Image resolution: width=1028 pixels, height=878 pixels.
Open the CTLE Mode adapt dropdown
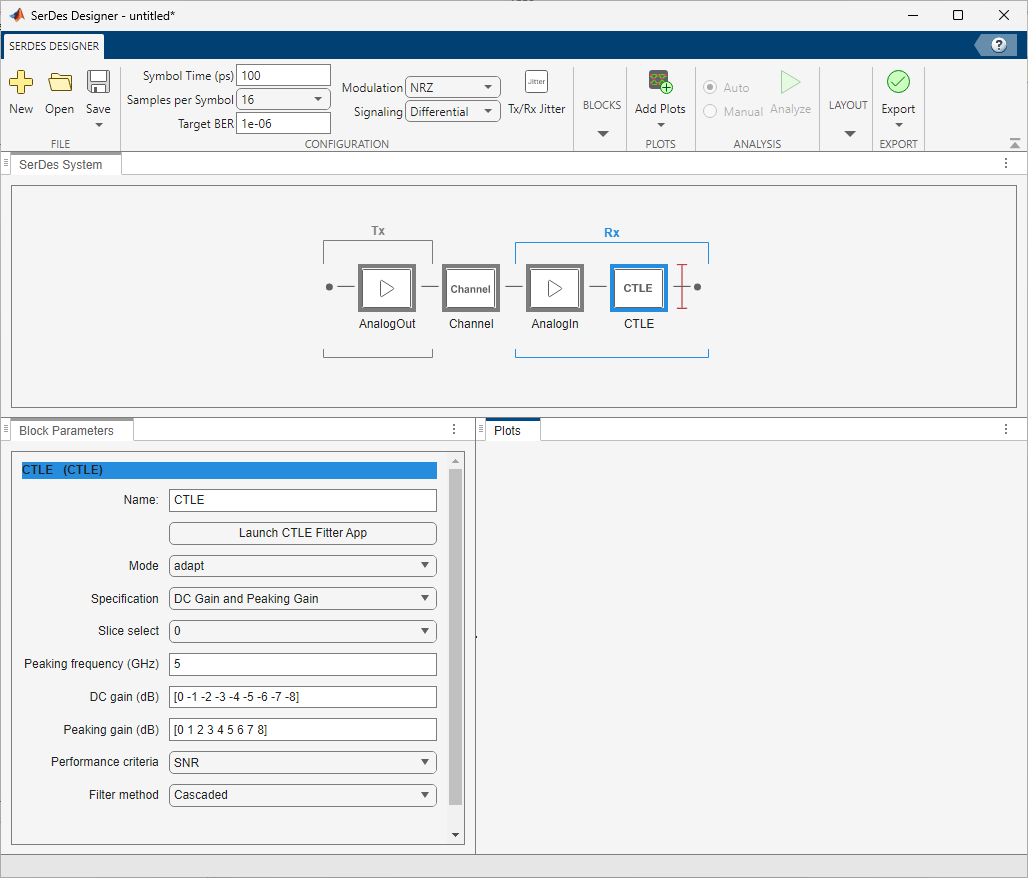pyautogui.click(x=303, y=566)
